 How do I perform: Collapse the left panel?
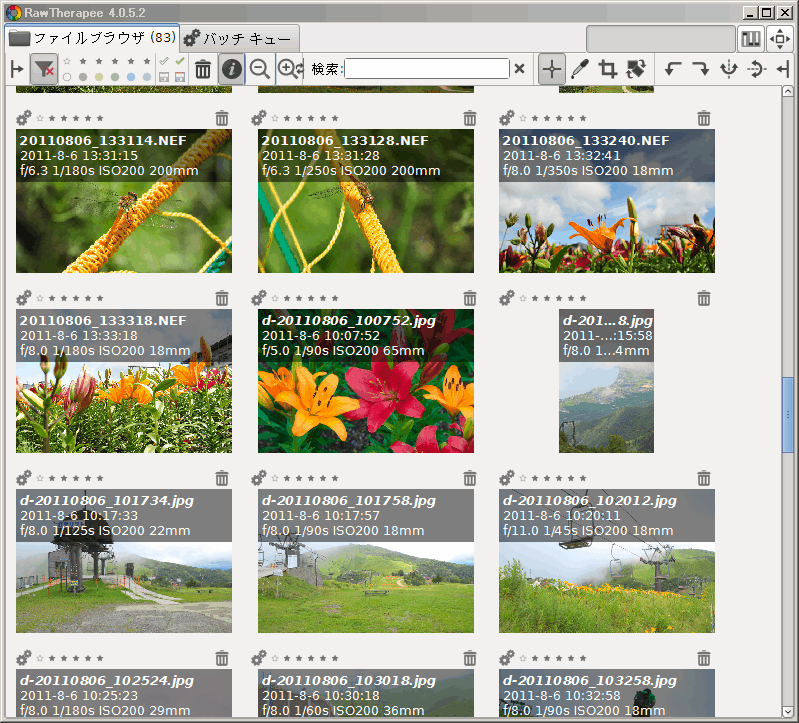click(x=16, y=69)
